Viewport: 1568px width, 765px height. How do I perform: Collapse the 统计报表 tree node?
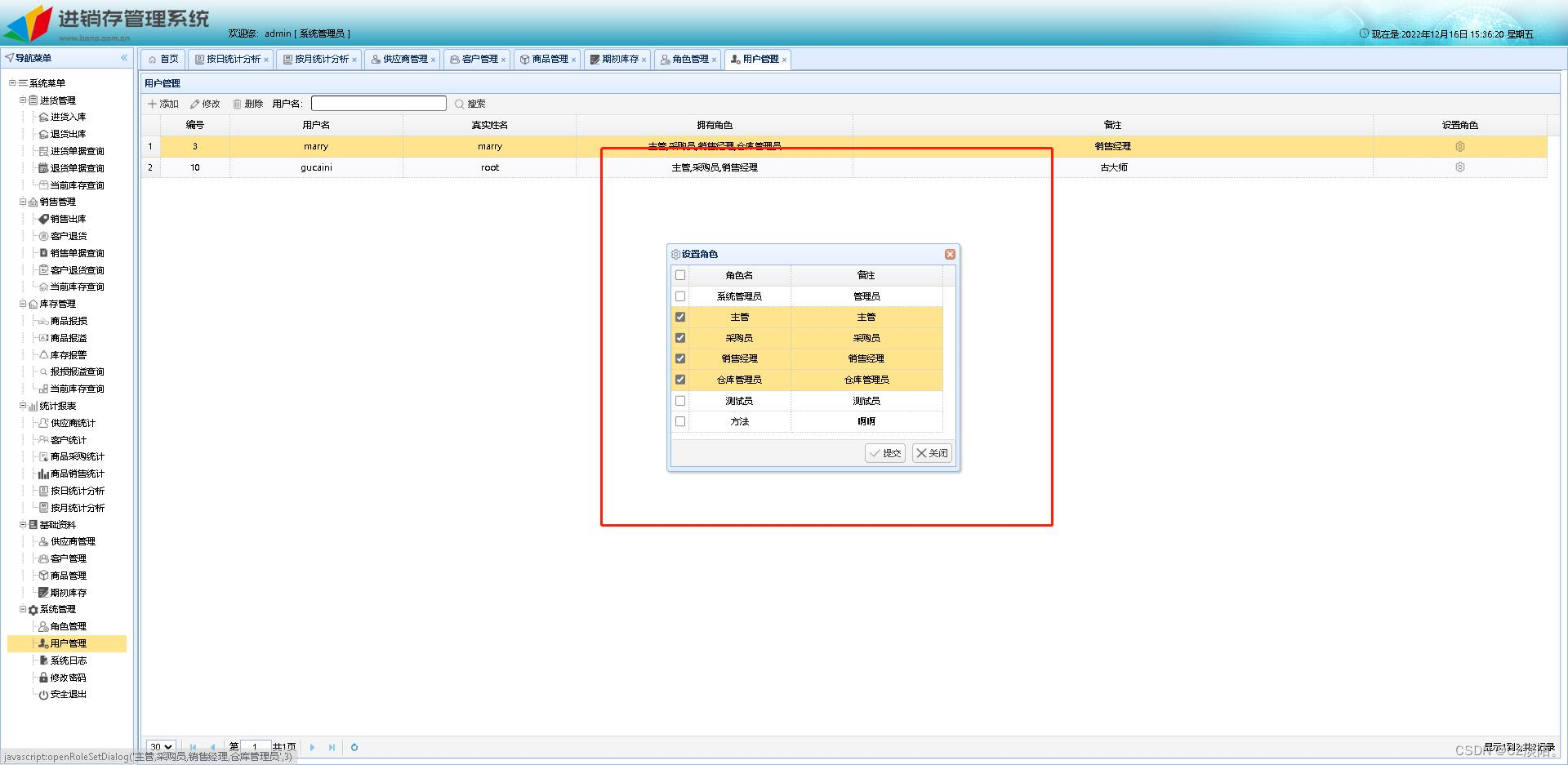coord(23,406)
